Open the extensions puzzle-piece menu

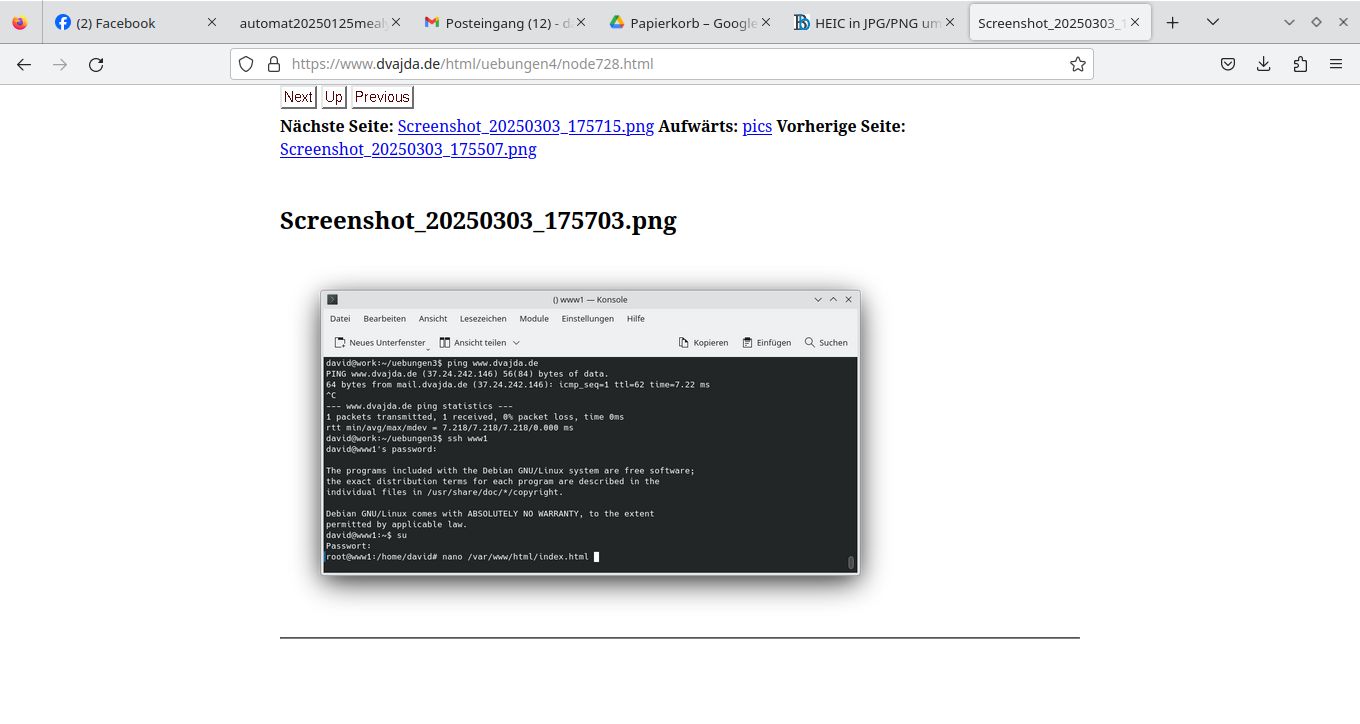(1300, 64)
